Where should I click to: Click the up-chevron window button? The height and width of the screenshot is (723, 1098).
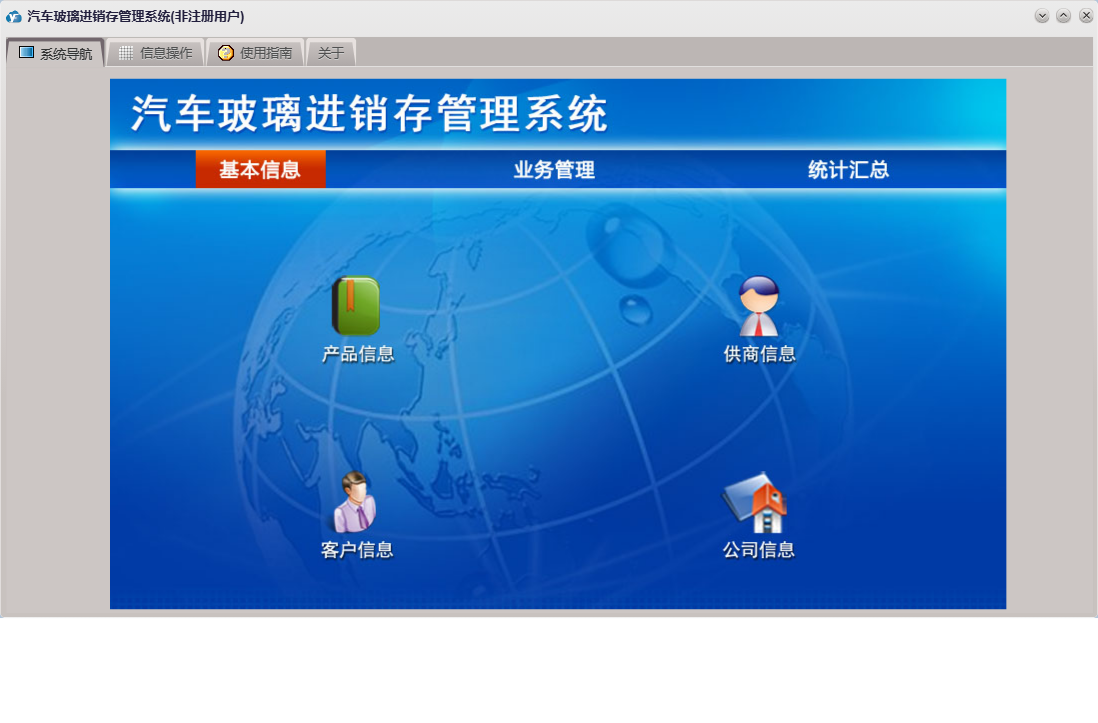coord(1064,16)
